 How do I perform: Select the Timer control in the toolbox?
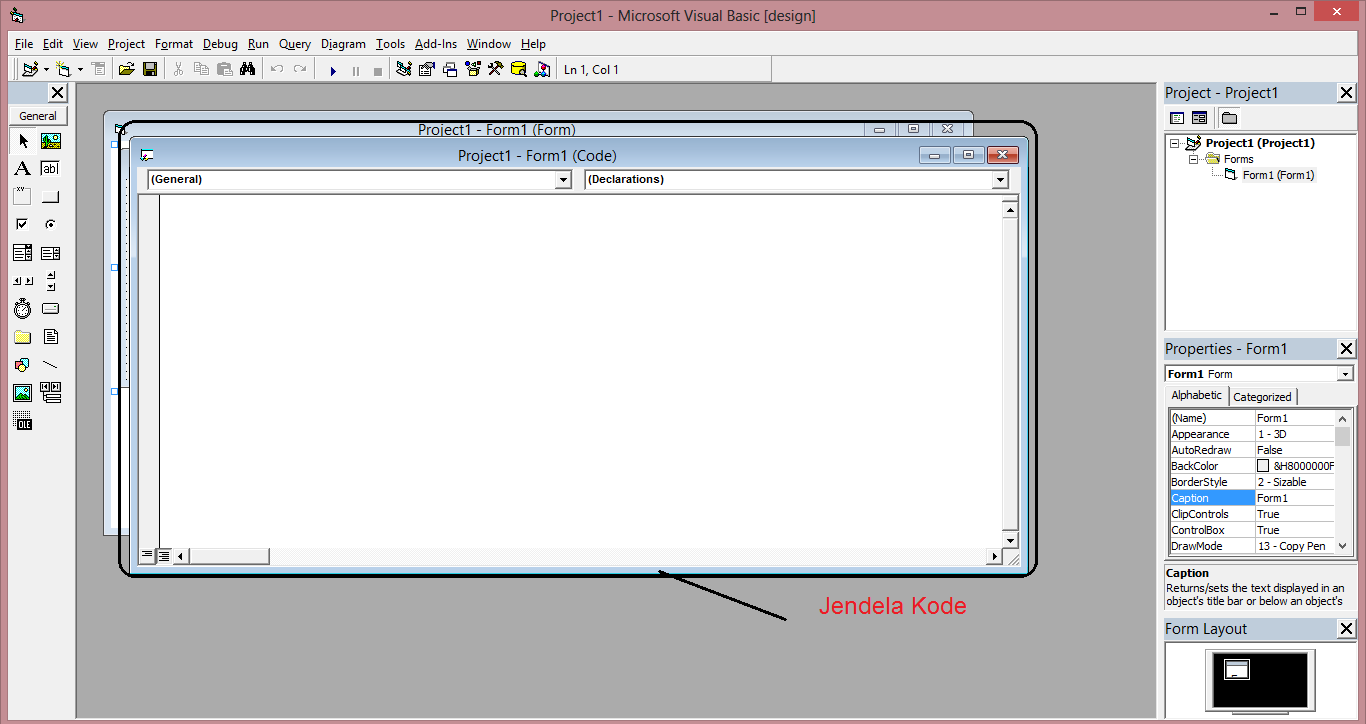click(x=22, y=308)
